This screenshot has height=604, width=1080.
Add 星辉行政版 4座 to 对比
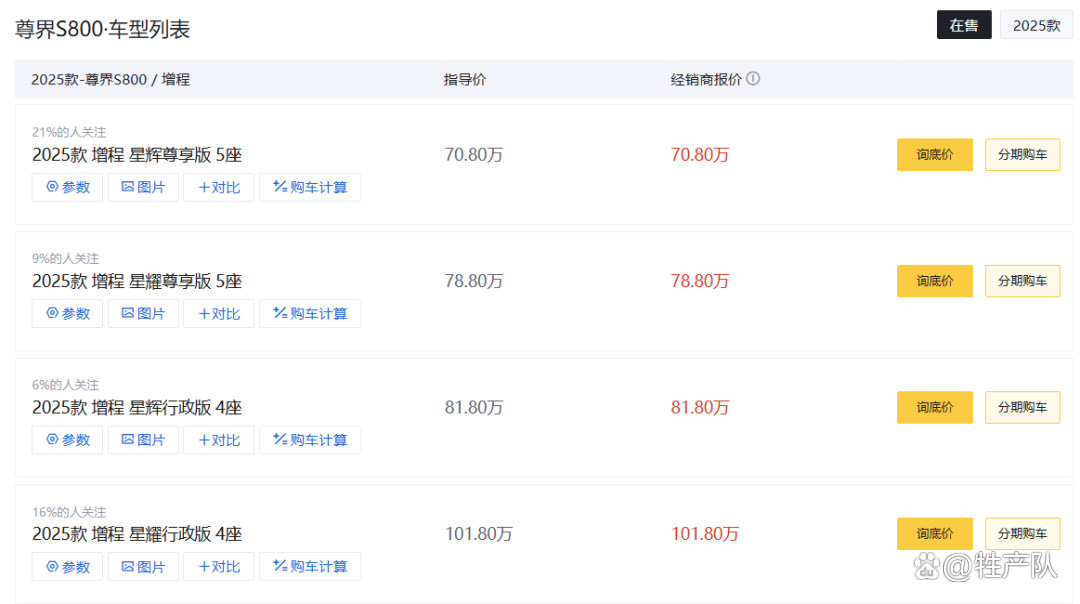point(218,440)
